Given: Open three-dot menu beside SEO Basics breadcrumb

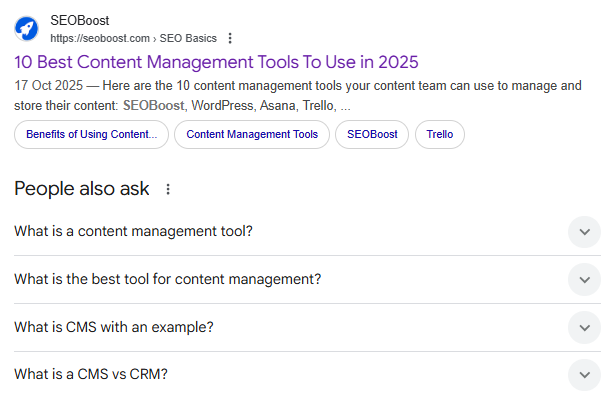Looking at the screenshot, I should coord(230,38).
